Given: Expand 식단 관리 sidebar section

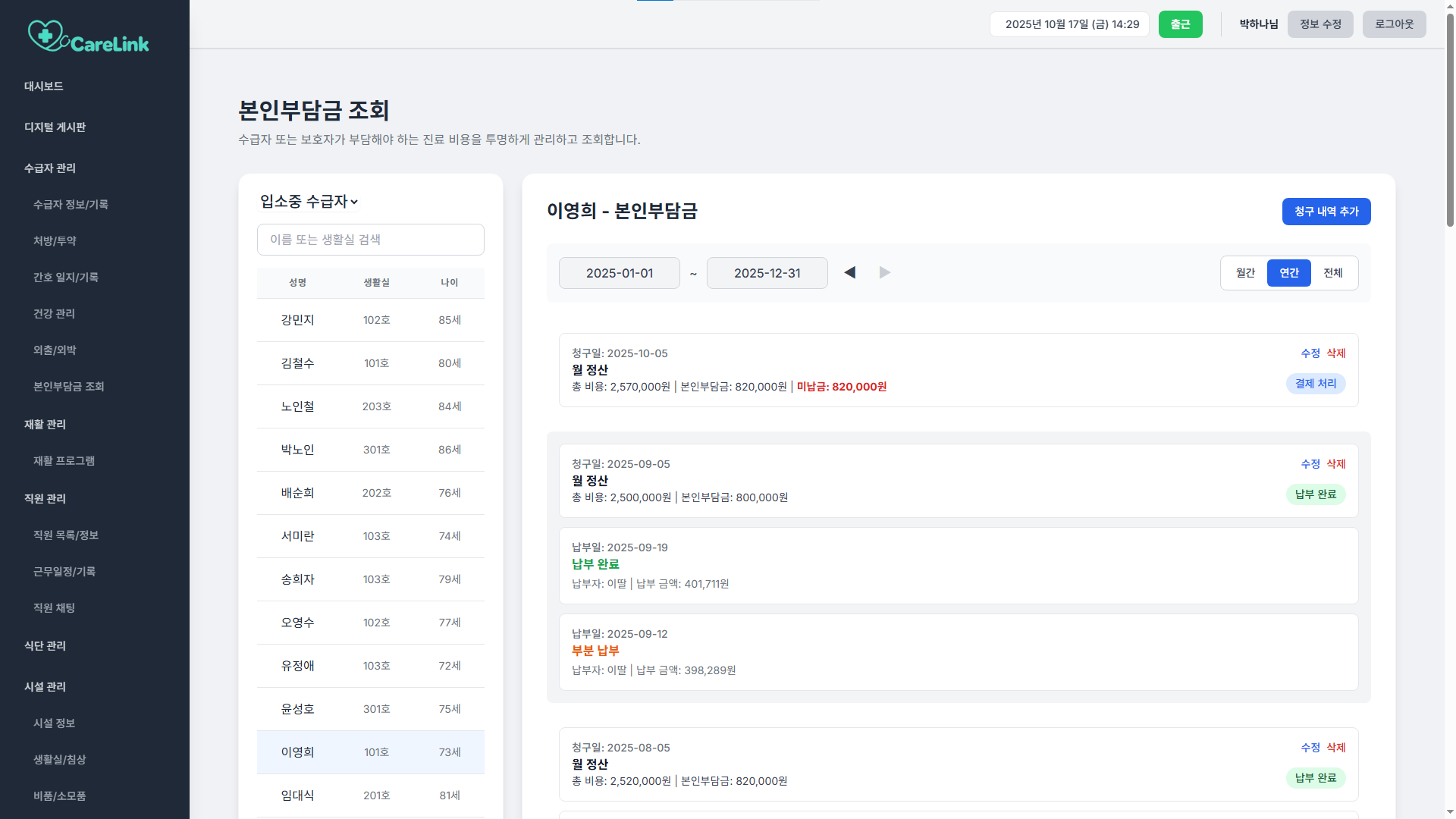Looking at the screenshot, I should pos(45,646).
